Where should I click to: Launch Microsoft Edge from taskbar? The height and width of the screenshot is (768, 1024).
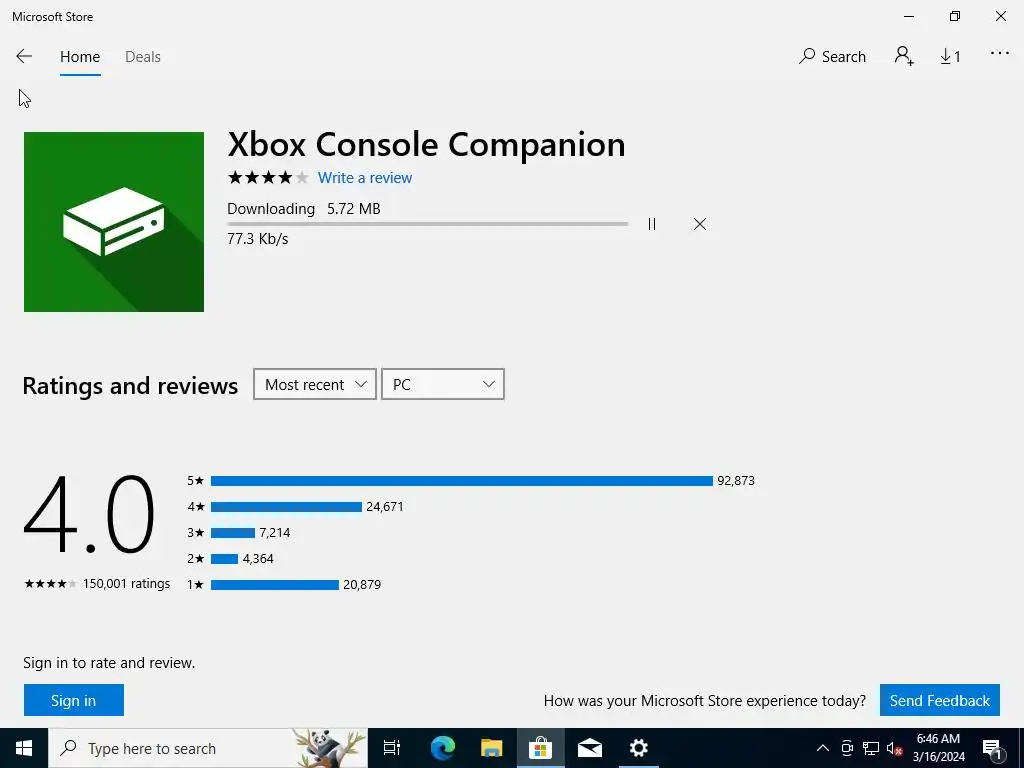coord(442,748)
